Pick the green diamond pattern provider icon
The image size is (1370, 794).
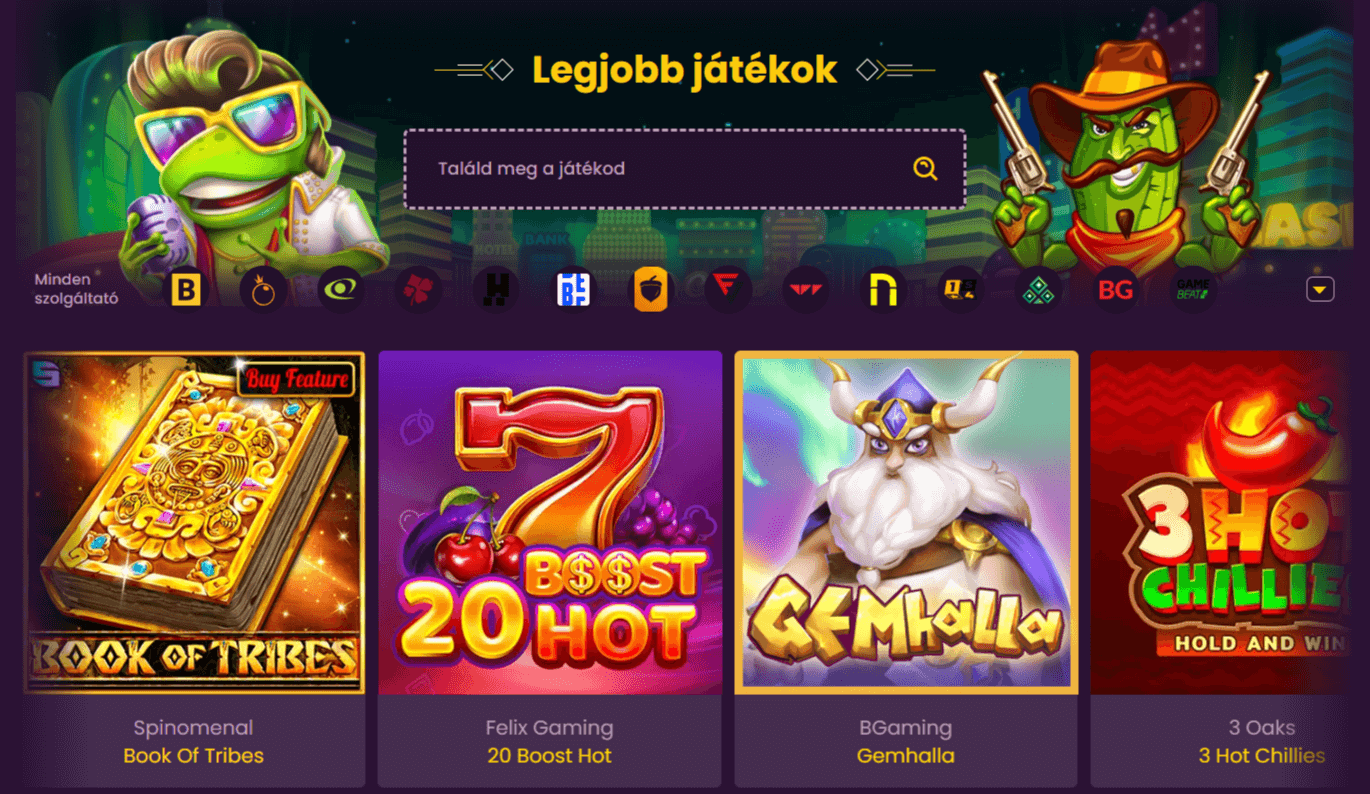point(1038,290)
